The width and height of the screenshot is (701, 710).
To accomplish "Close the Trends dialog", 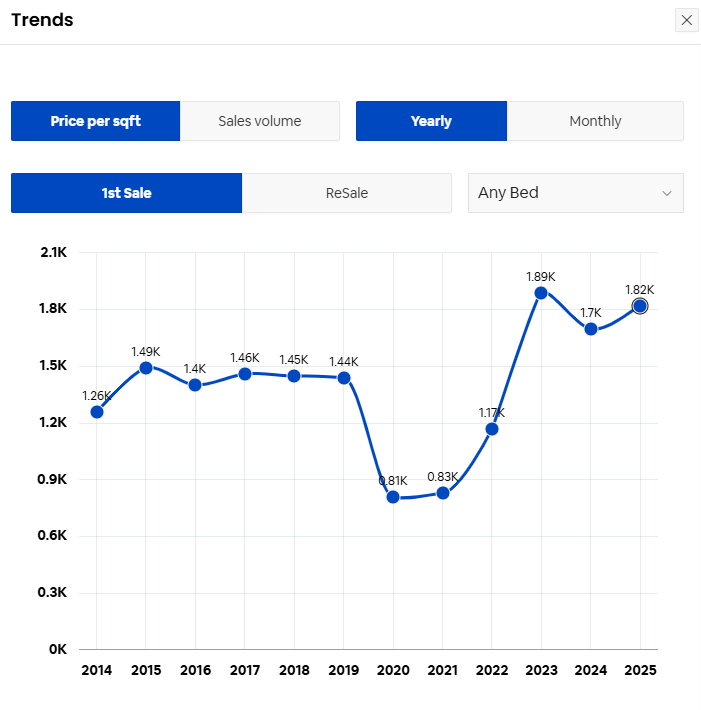I will click(686, 20).
